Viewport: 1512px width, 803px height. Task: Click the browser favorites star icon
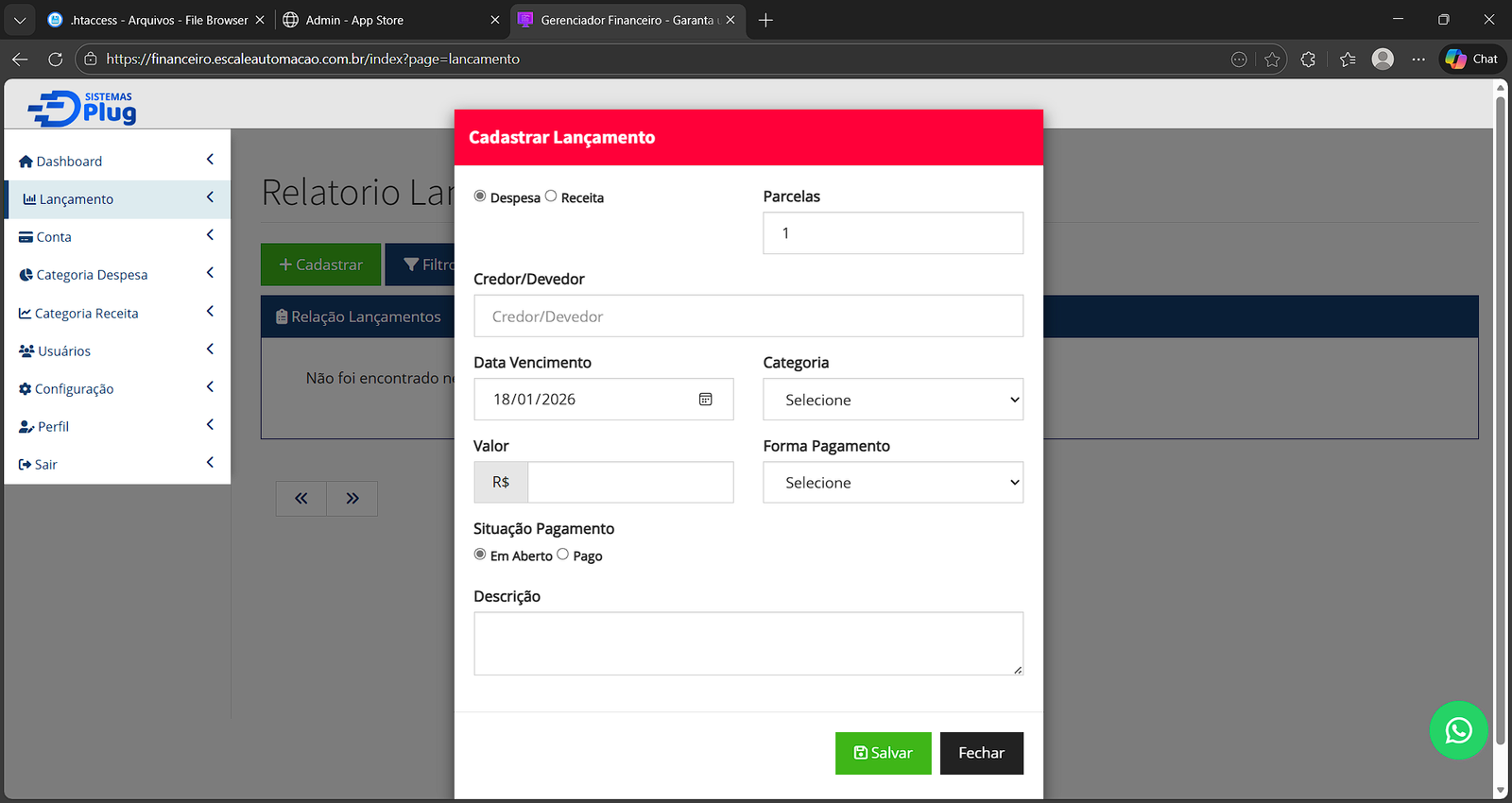(x=1272, y=60)
